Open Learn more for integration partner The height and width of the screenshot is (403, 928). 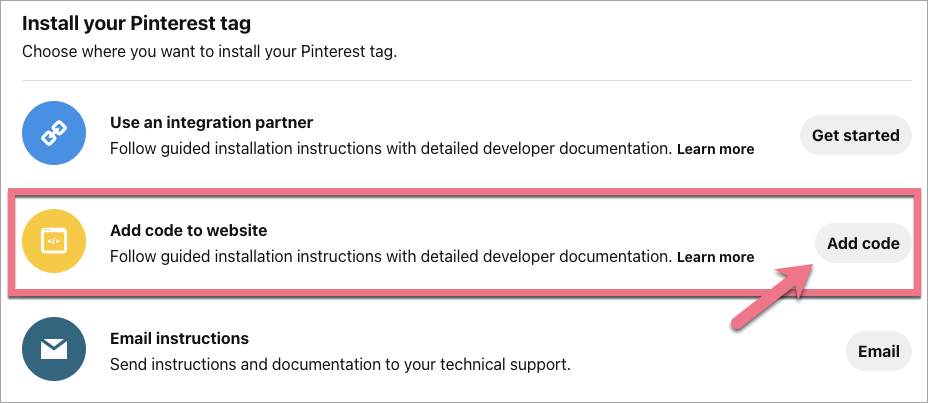(x=715, y=149)
